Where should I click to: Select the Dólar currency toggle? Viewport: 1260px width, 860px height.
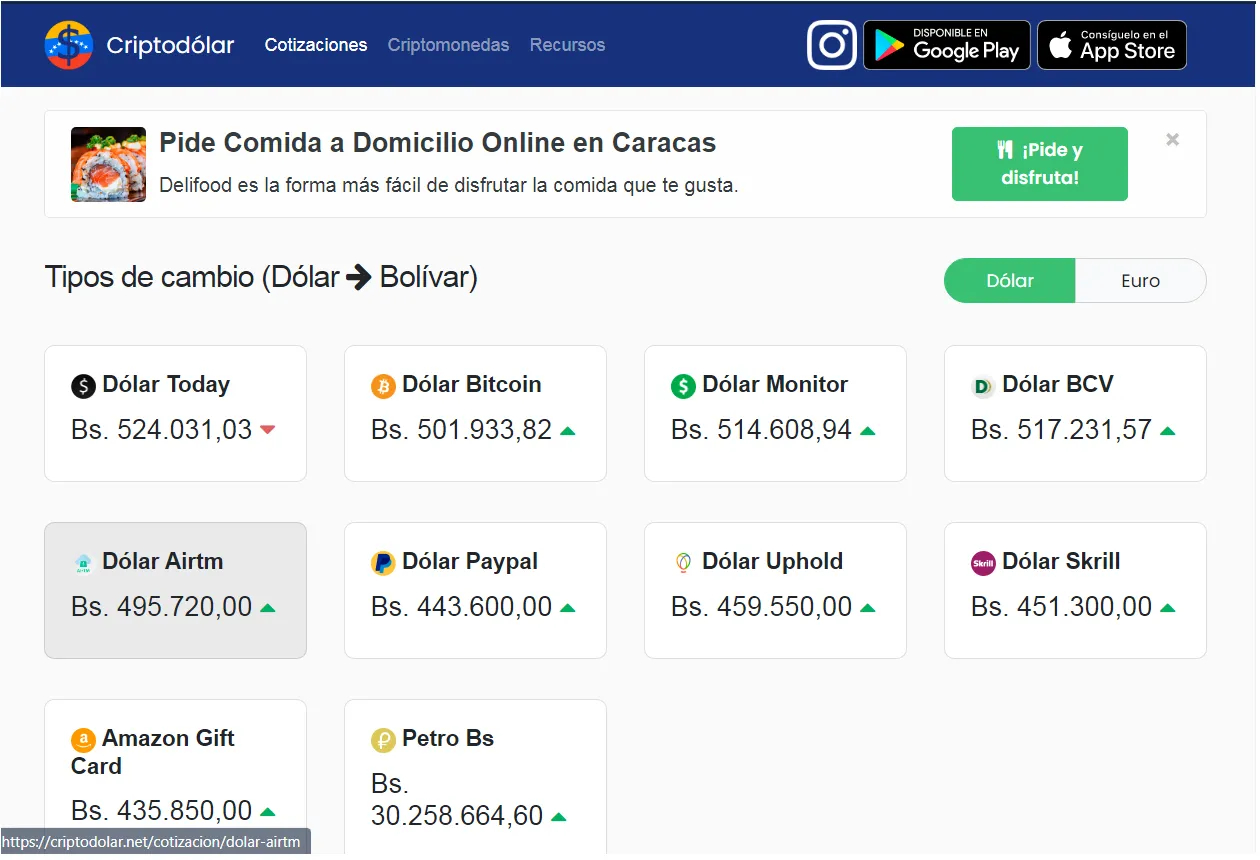click(1010, 281)
